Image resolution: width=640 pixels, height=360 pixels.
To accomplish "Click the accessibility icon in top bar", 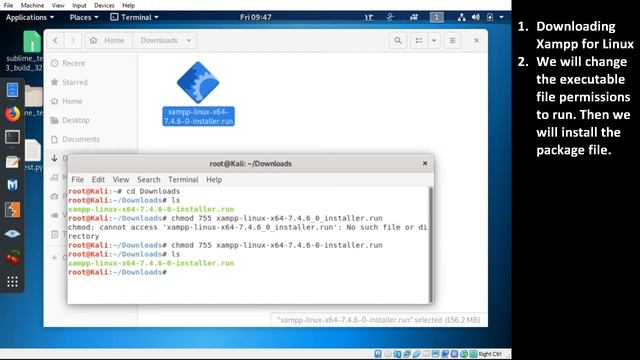I will tap(390, 17).
